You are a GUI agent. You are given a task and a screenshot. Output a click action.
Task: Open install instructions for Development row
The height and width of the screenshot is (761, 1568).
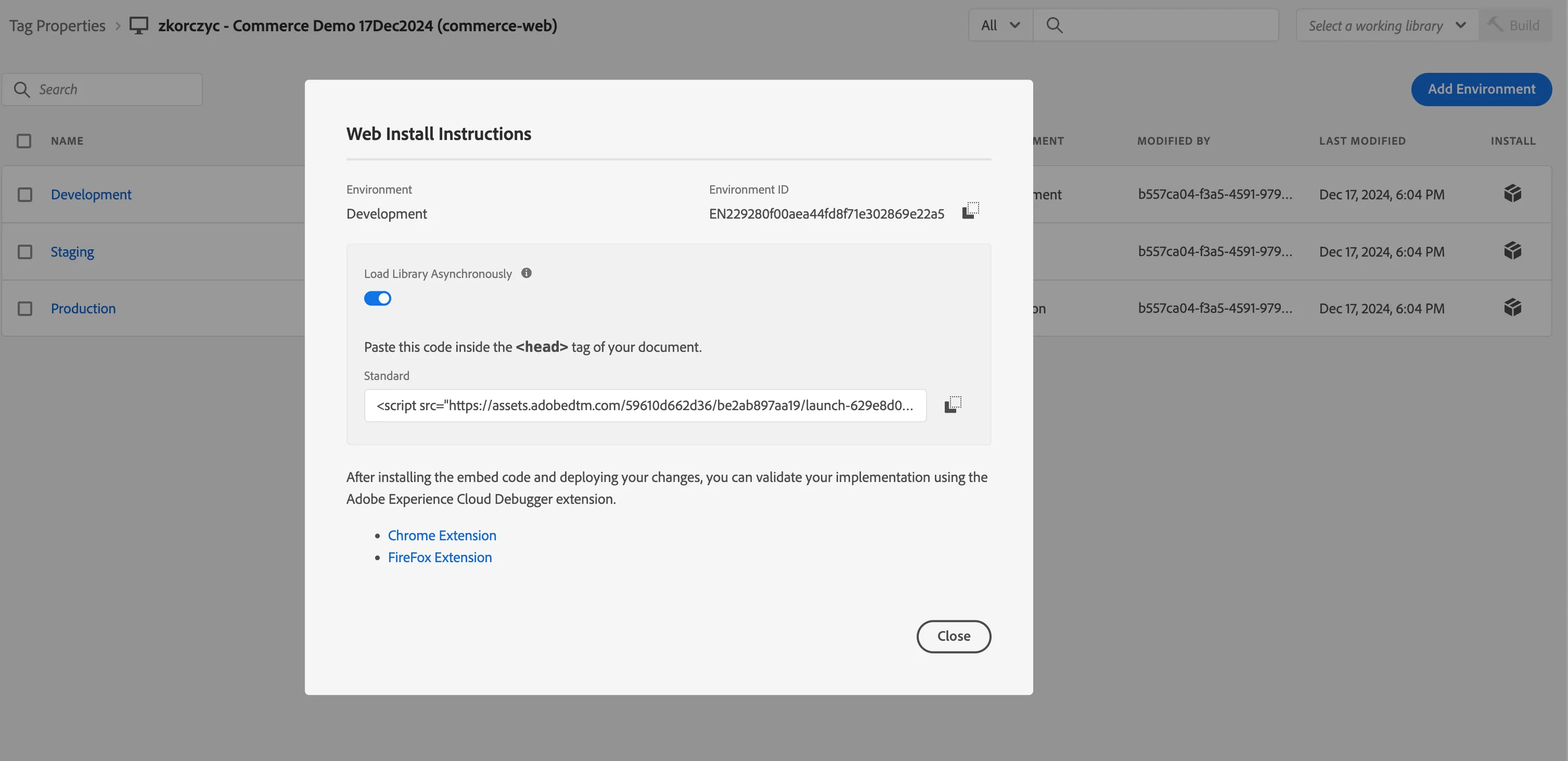point(1513,194)
